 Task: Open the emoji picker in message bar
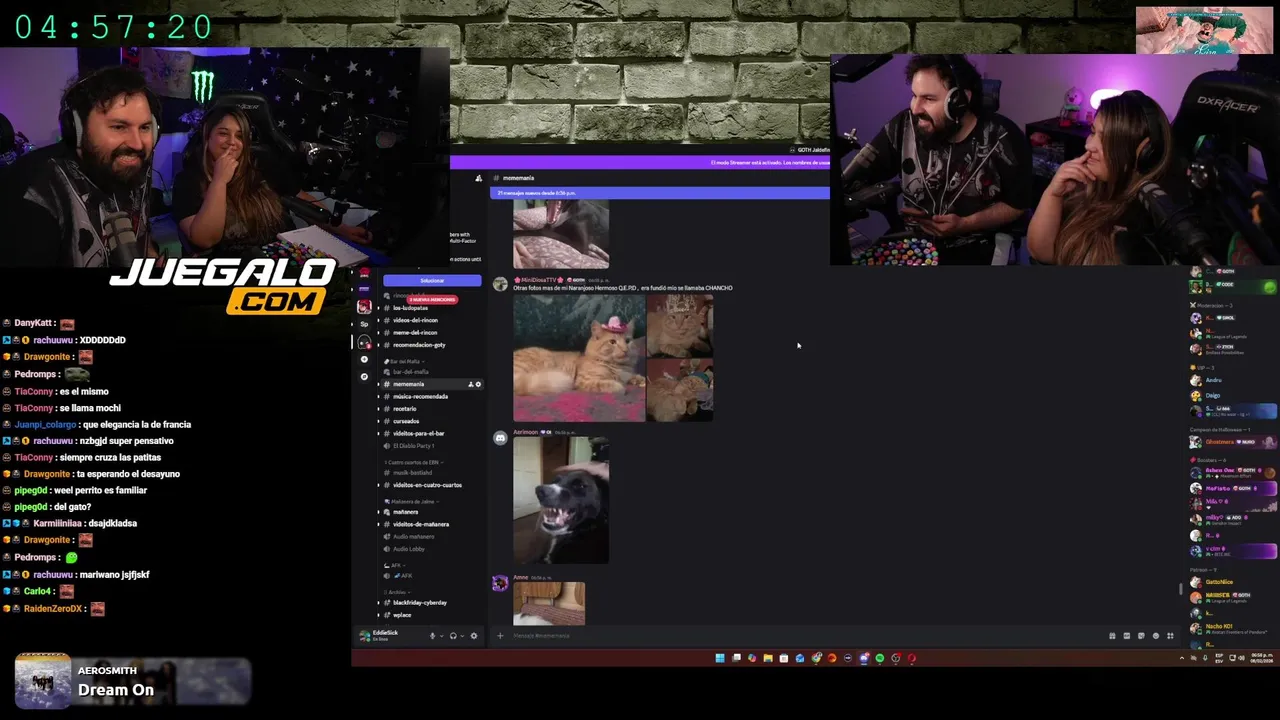click(x=1156, y=636)
